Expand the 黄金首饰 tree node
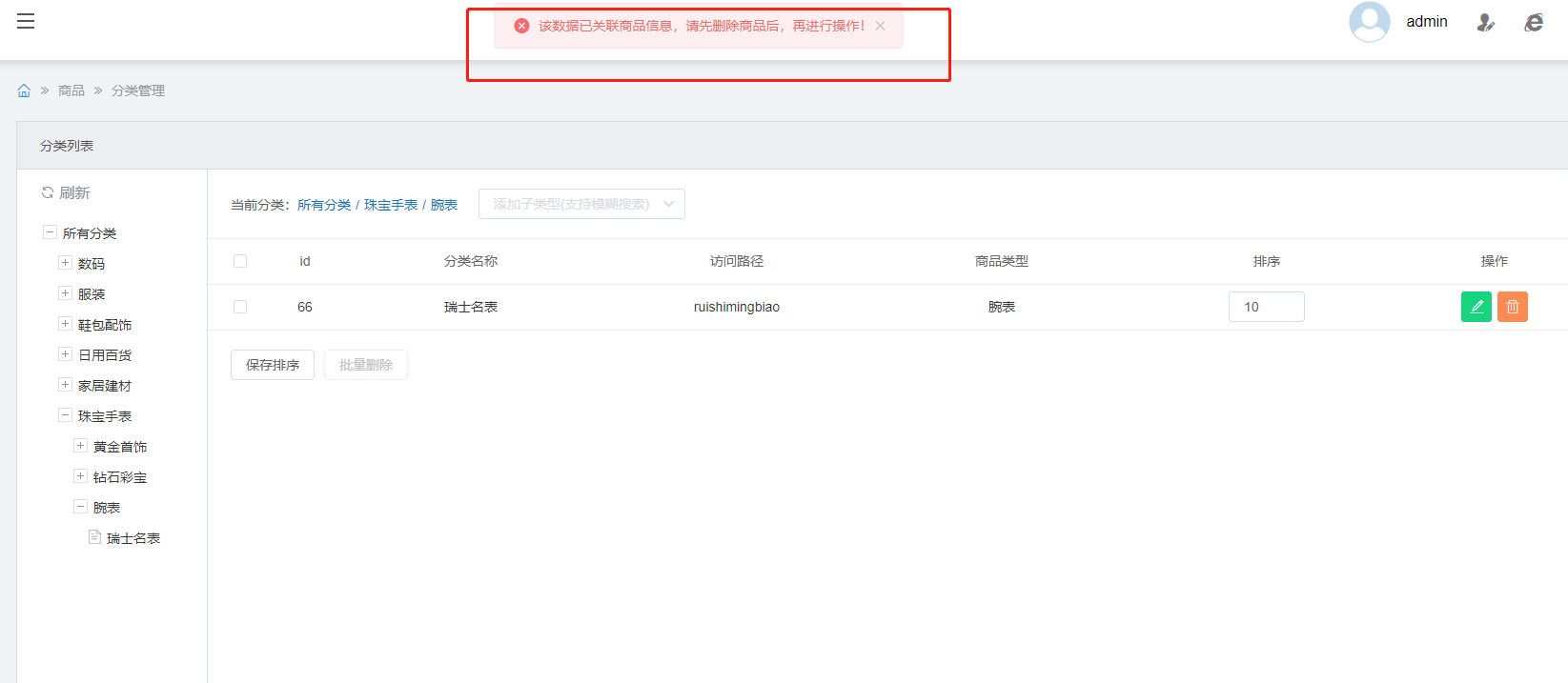Screen dimensions: 1568x683 80,446
